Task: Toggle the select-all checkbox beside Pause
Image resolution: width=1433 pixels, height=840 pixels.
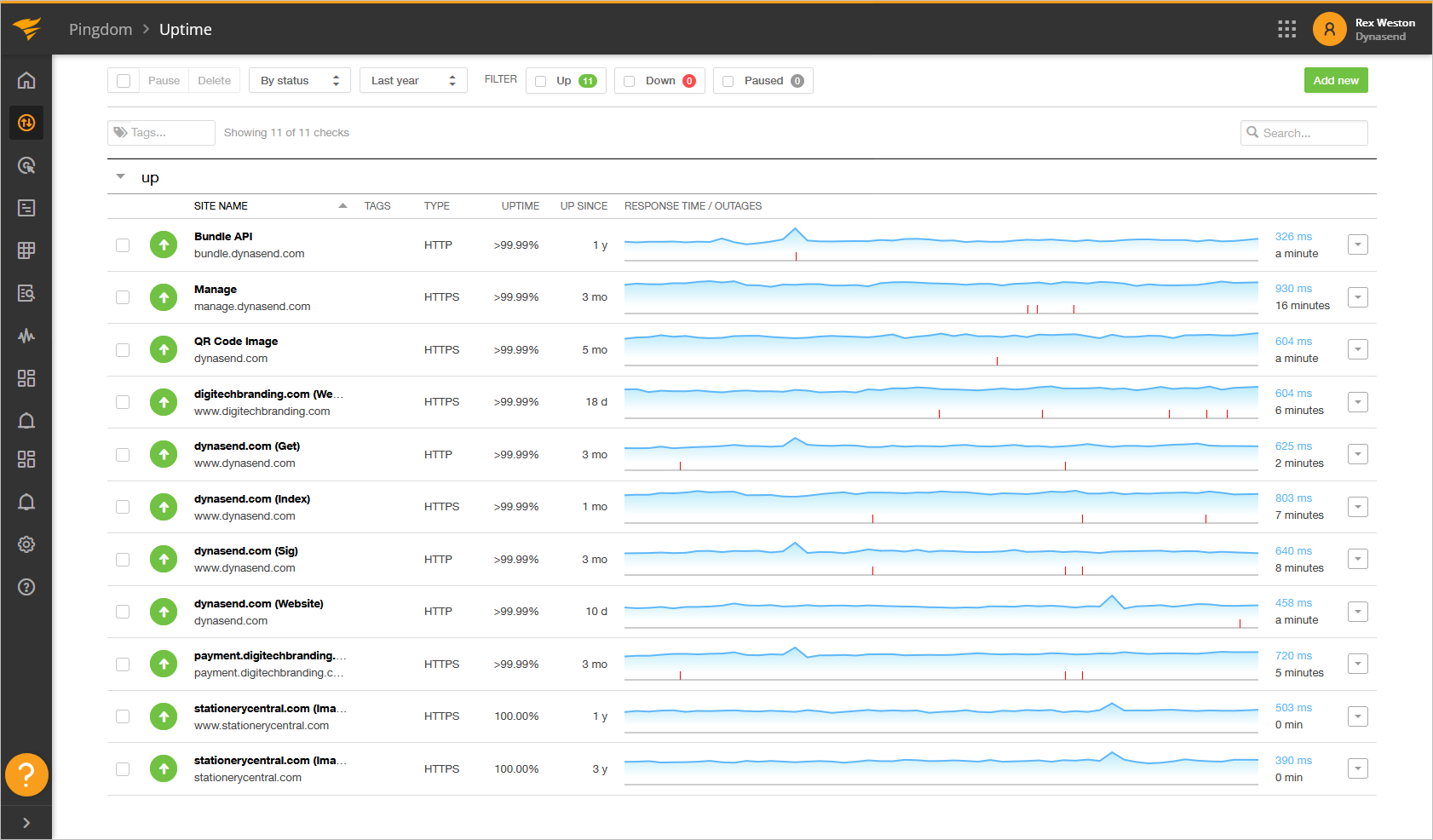Action: coord(124,81)
